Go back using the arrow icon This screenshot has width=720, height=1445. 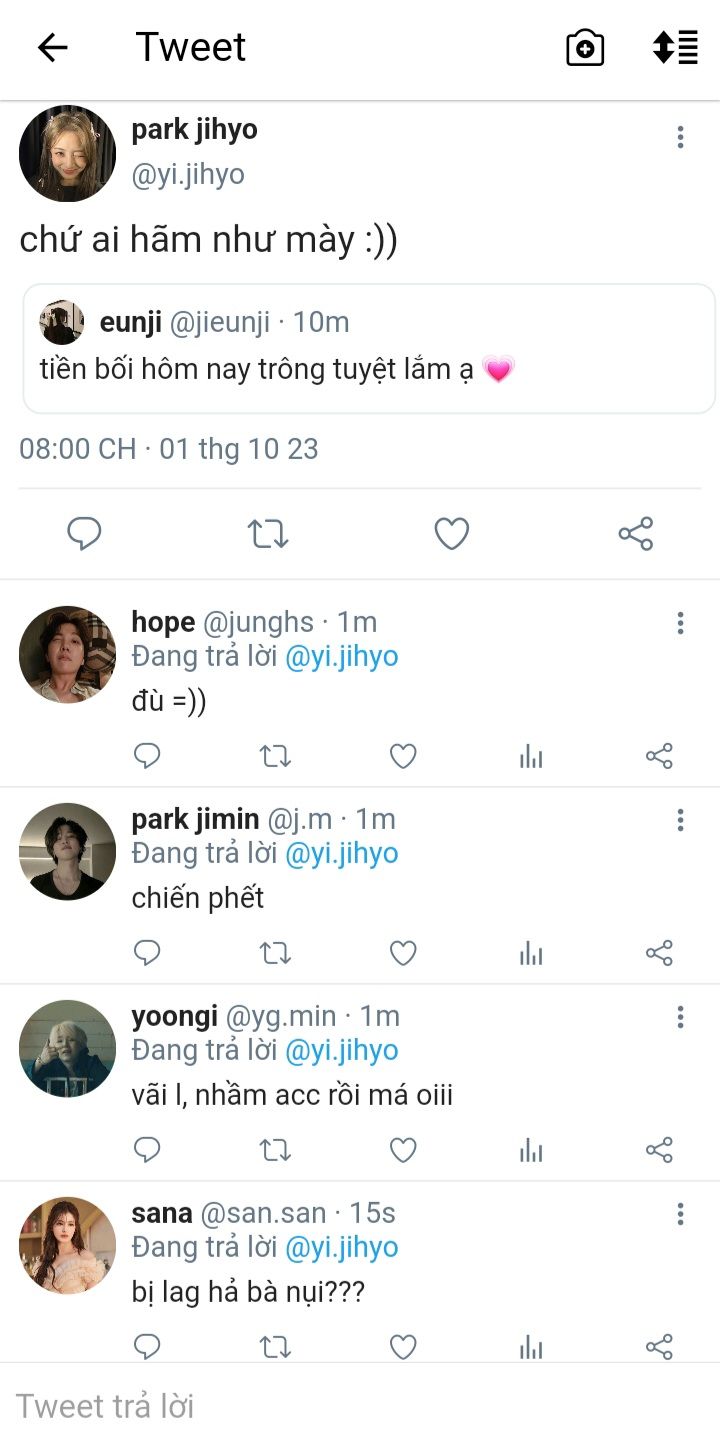[x=52, y=47]
